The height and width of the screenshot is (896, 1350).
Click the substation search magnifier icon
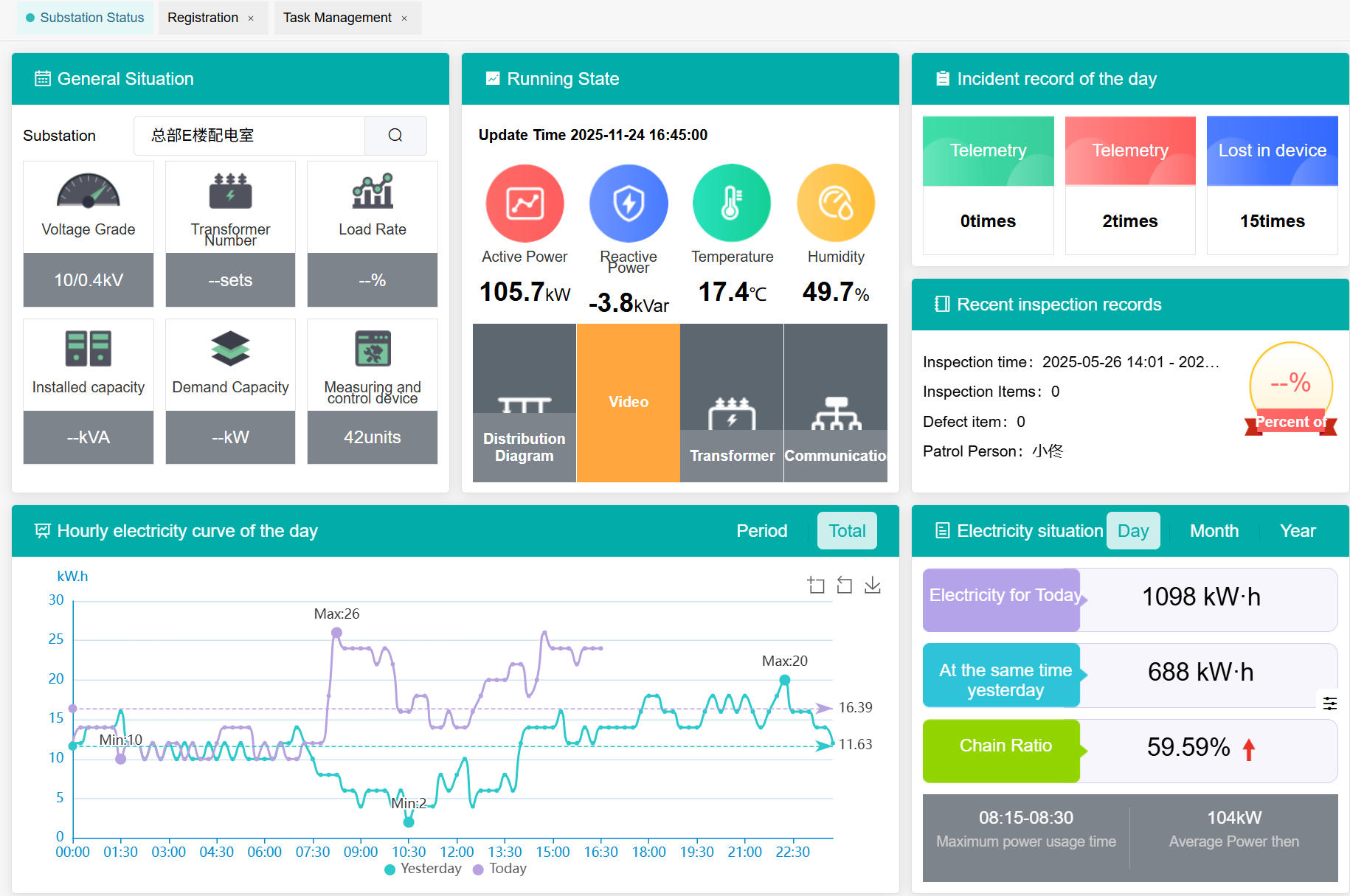click(395, 136)
